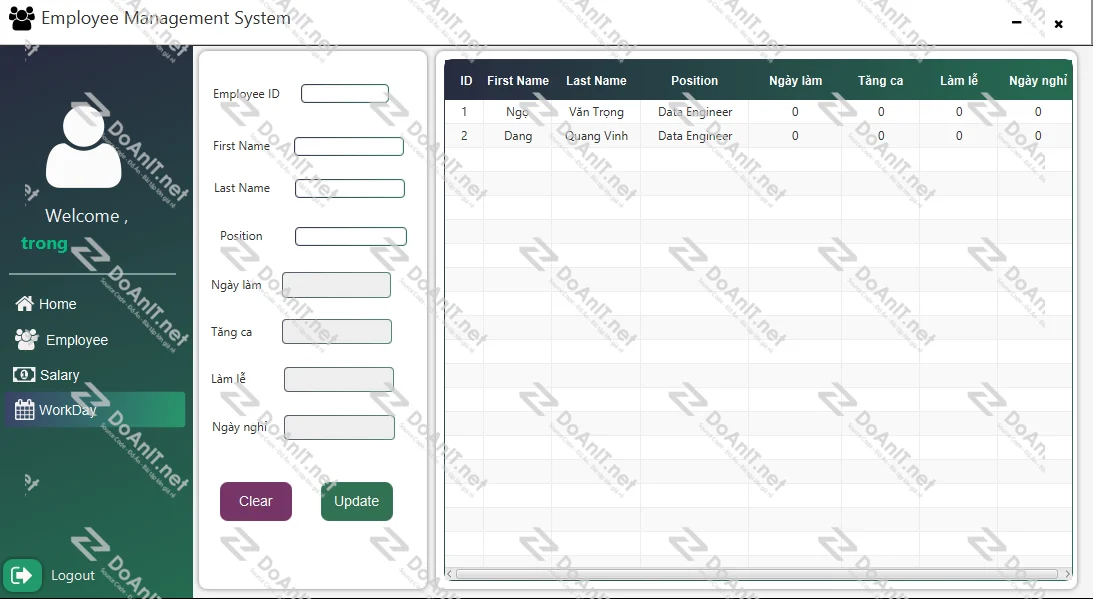
Task: Click the WorkDay calendar icon
Action: pyautogui.click(x=24, y=410)
